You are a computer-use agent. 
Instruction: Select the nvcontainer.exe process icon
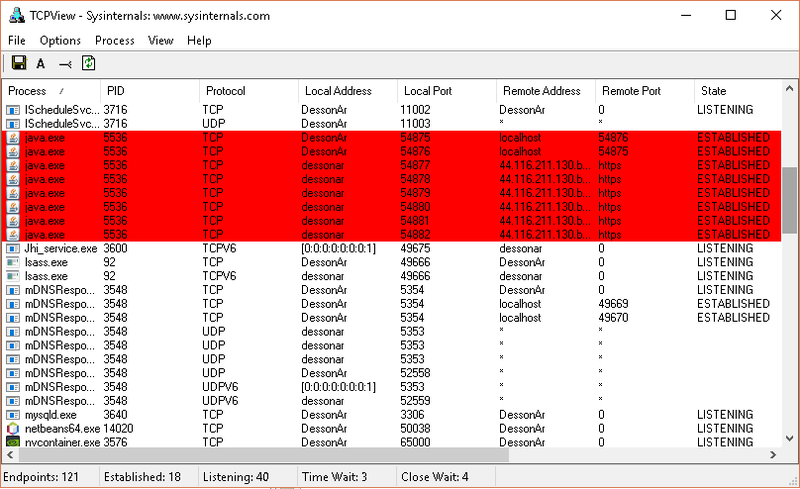(x=13, y=442)
